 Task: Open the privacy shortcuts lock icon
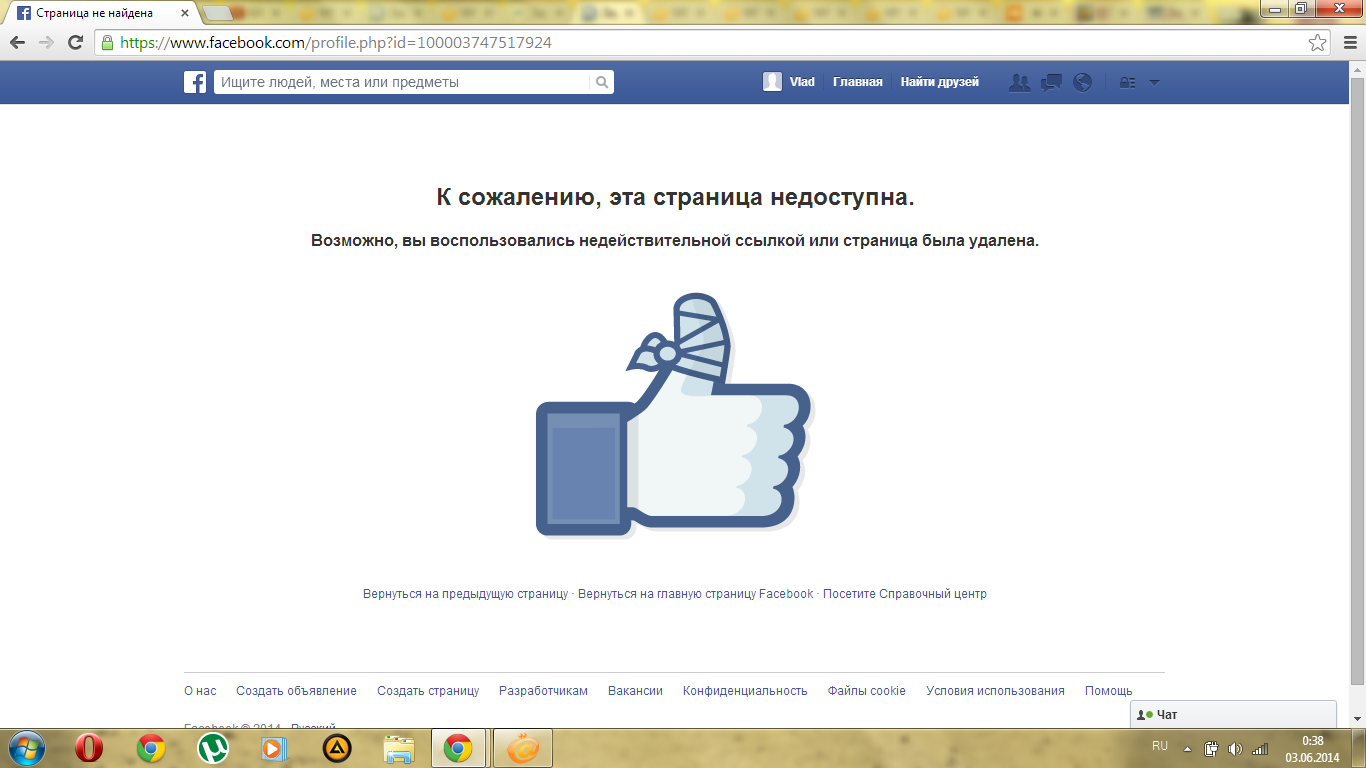[1127, 83]
